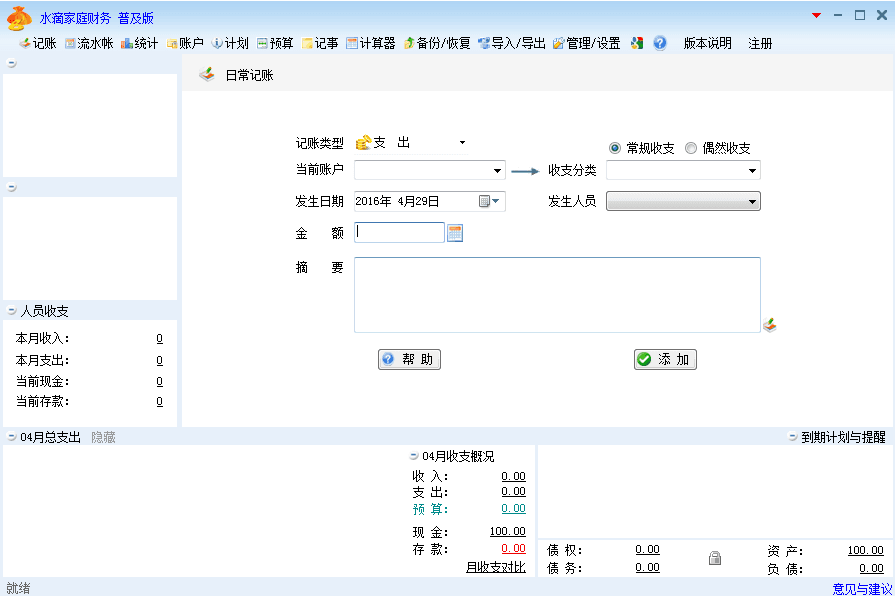Open the 月收支对比 link
Viewport: 895px width, 596px height.
(495, 567)
